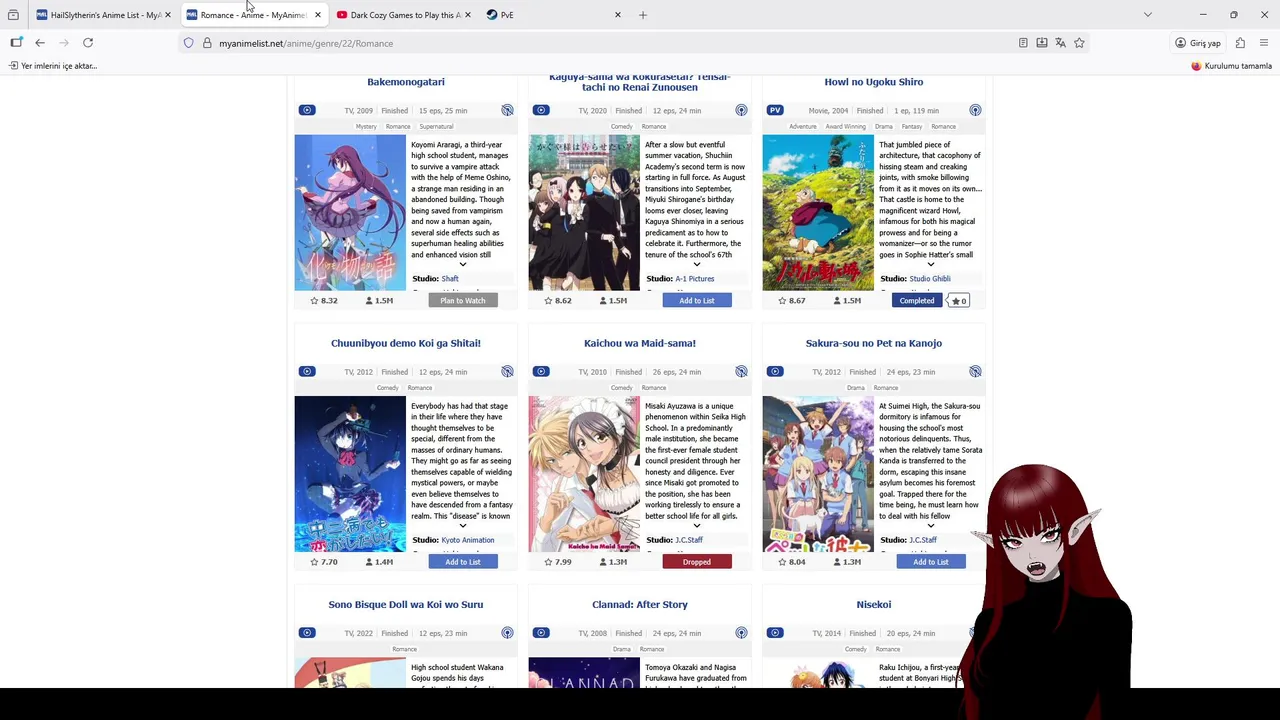Open the browser sidebar icon
The width and height of the screenshot is (1280, 720).
[x=16, y=43]
